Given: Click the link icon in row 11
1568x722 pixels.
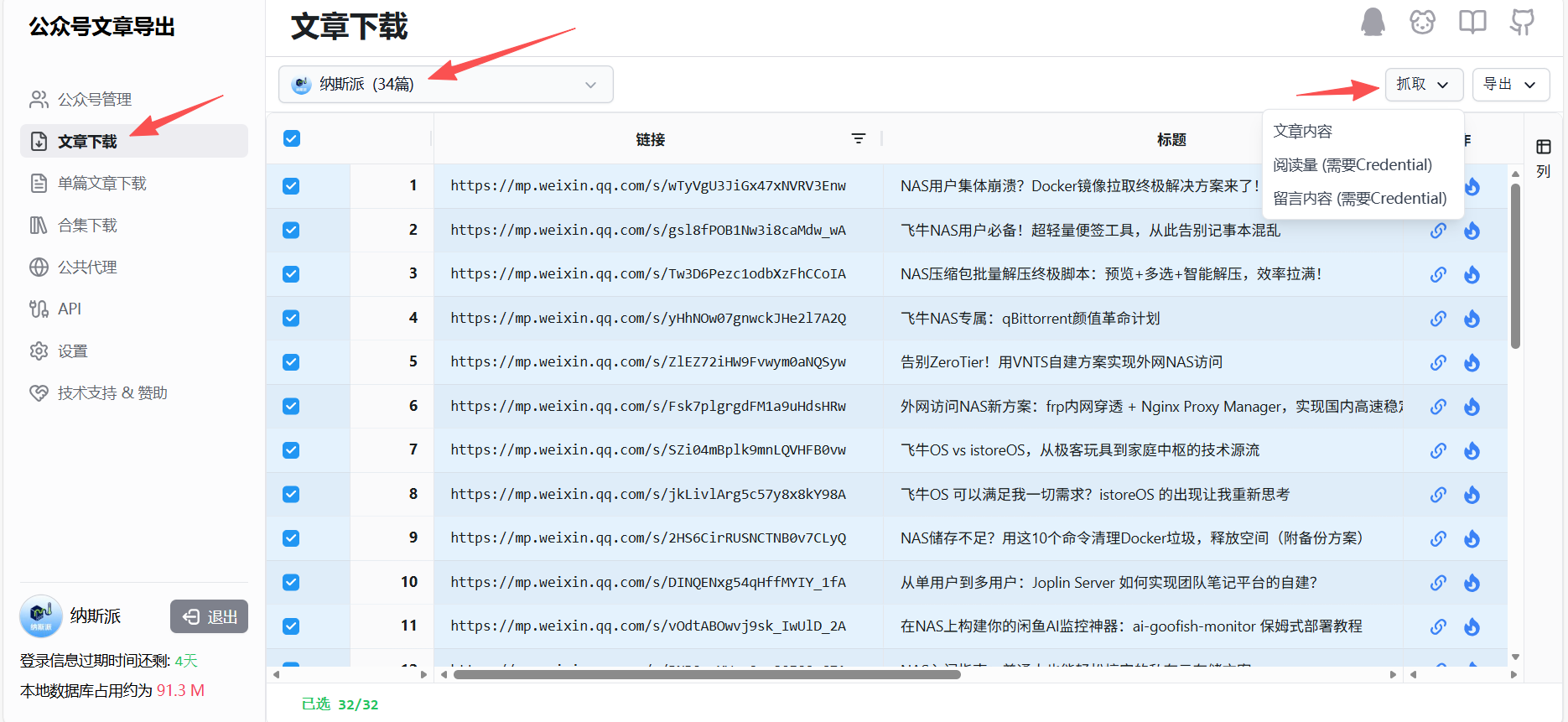Looking at the screenshot, I should [1438, 626].
